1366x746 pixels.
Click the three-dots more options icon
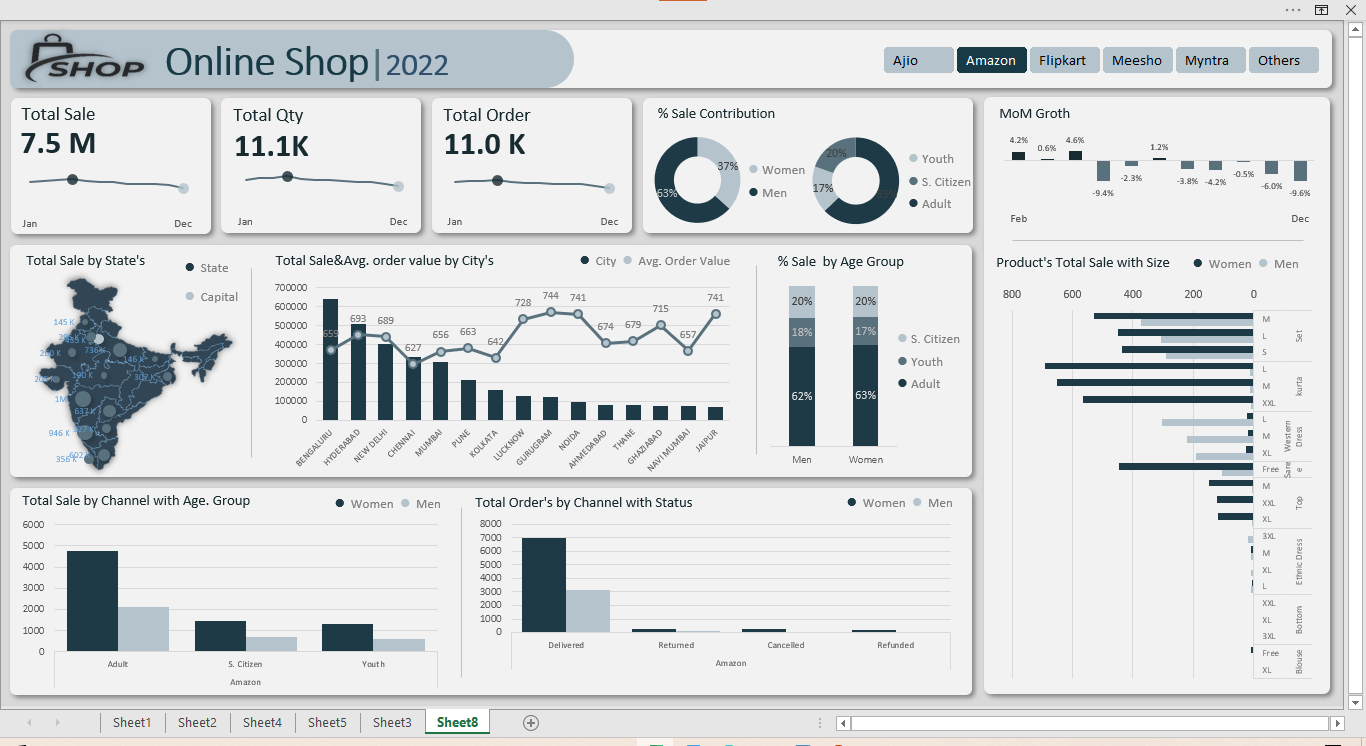1293,10
